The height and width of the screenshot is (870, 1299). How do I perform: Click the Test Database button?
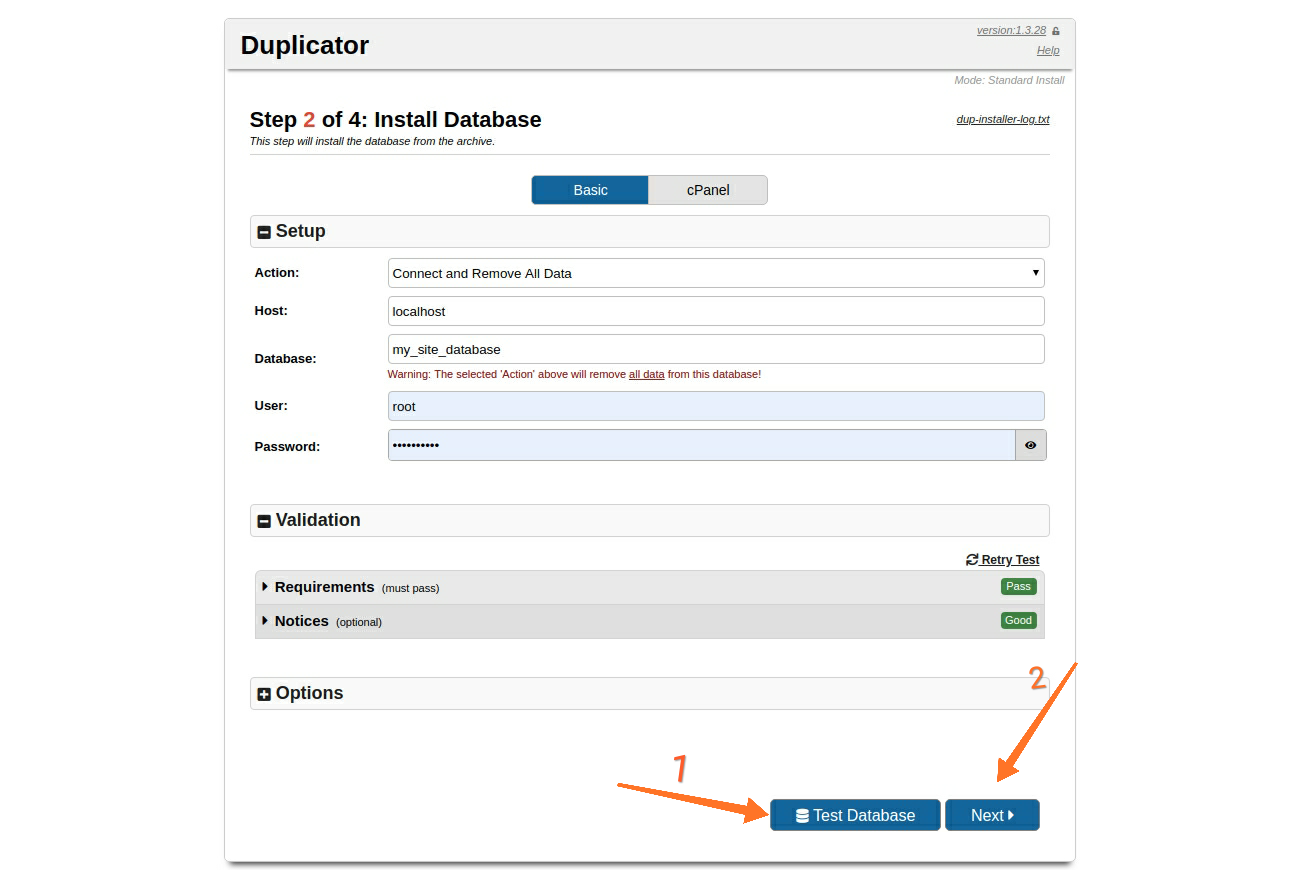coord(855,815)
